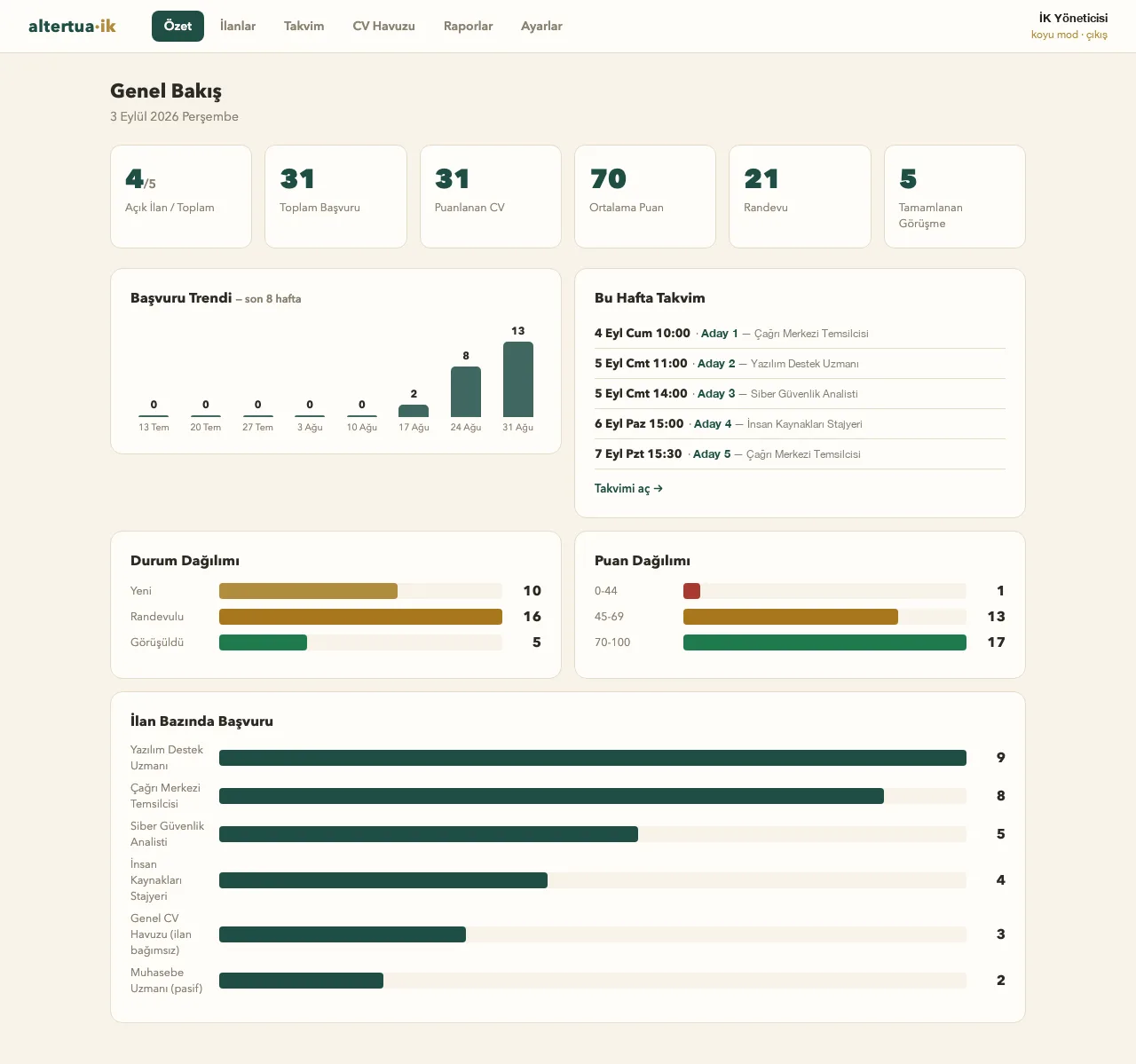Image resolution: width=1136 pixels, height=1064 pixels.
Task: Open the Ortalama Puan card
Action: tap(645, 196)
